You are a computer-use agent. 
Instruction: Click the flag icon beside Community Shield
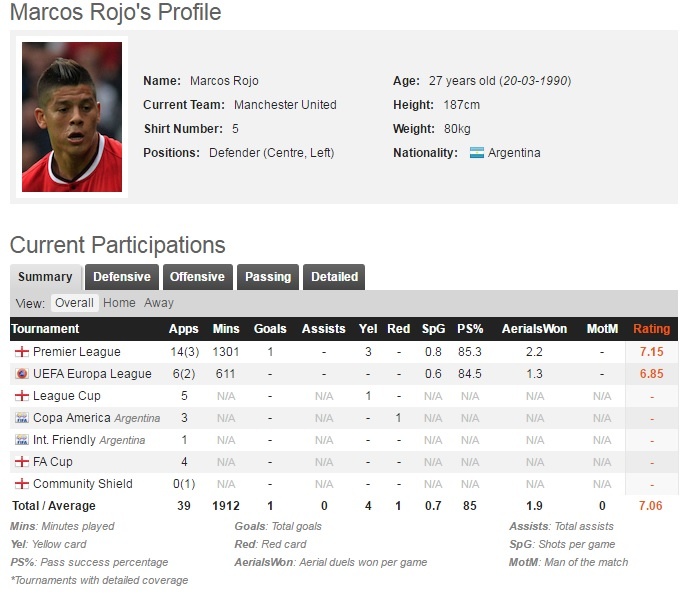point(21,484)
